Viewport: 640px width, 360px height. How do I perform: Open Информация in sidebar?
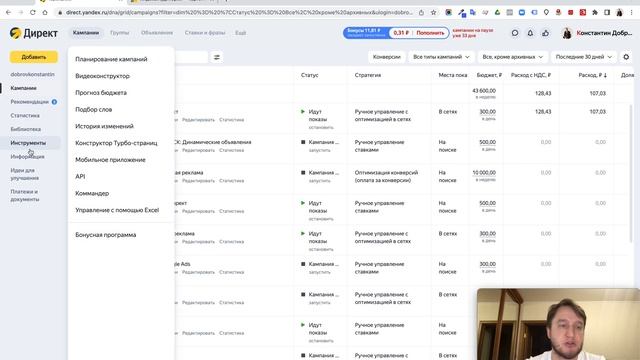coord(27,157)
